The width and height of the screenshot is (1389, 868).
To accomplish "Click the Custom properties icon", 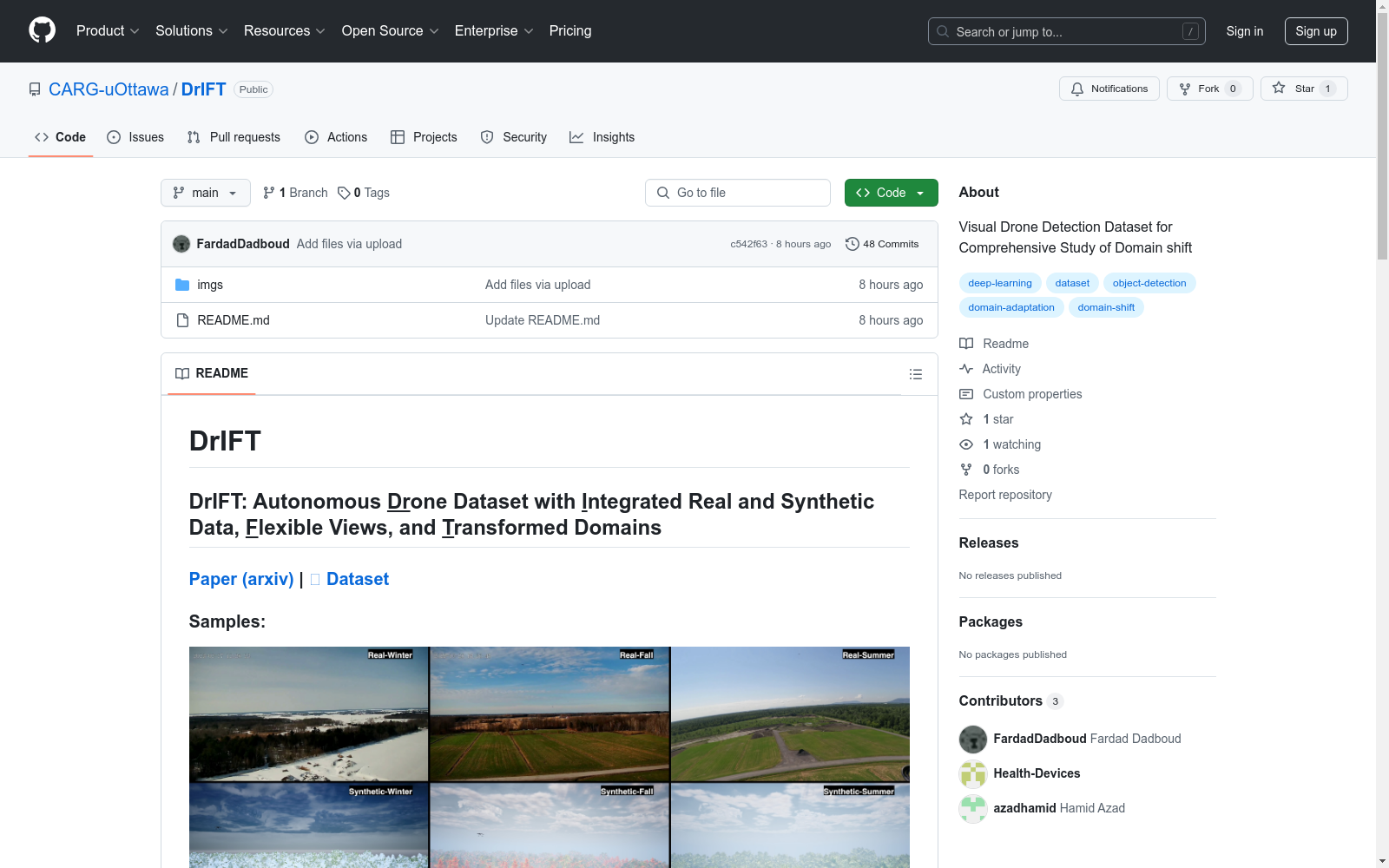I will coord(966,394).
